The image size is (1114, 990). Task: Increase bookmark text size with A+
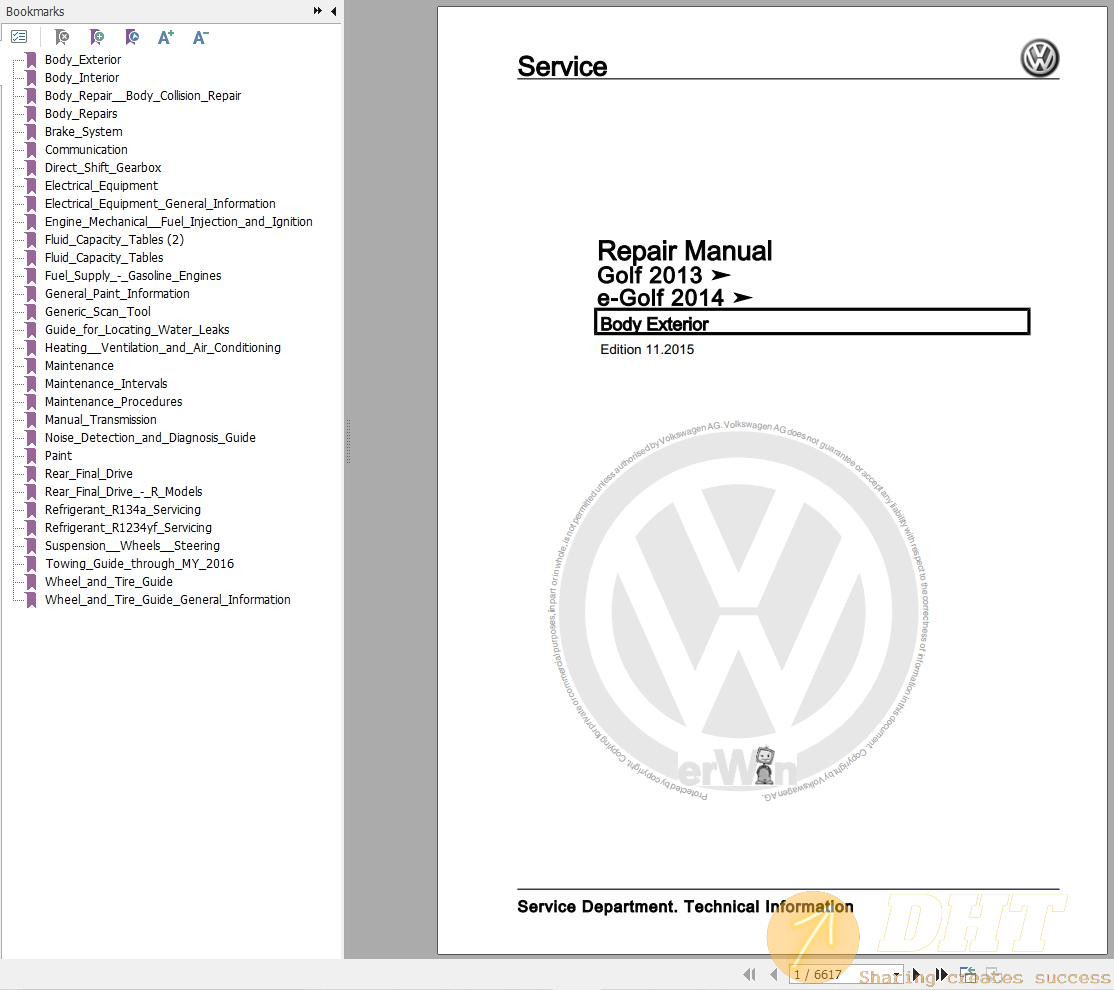tap(166, 37)
